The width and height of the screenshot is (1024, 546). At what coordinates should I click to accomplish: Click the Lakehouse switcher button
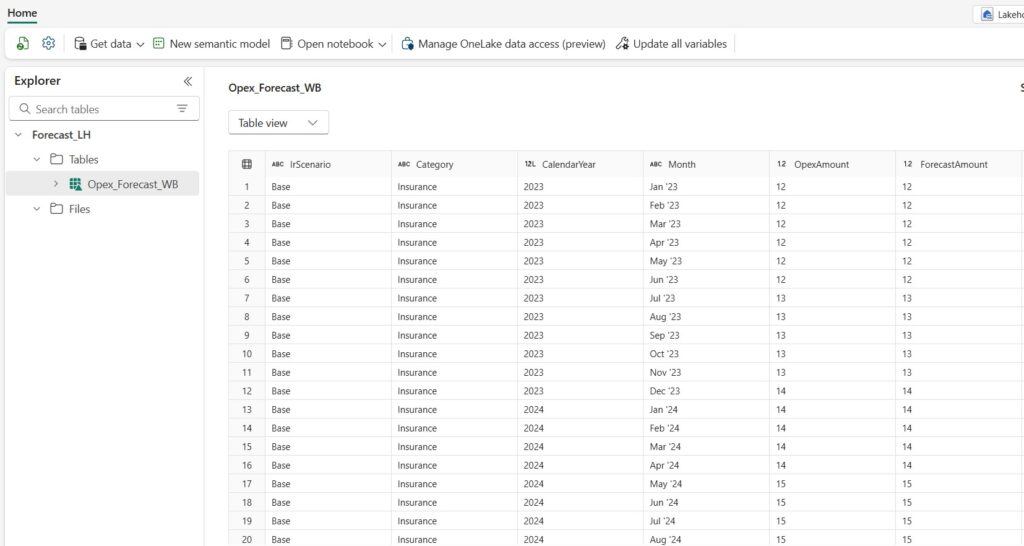click(998, 14)
